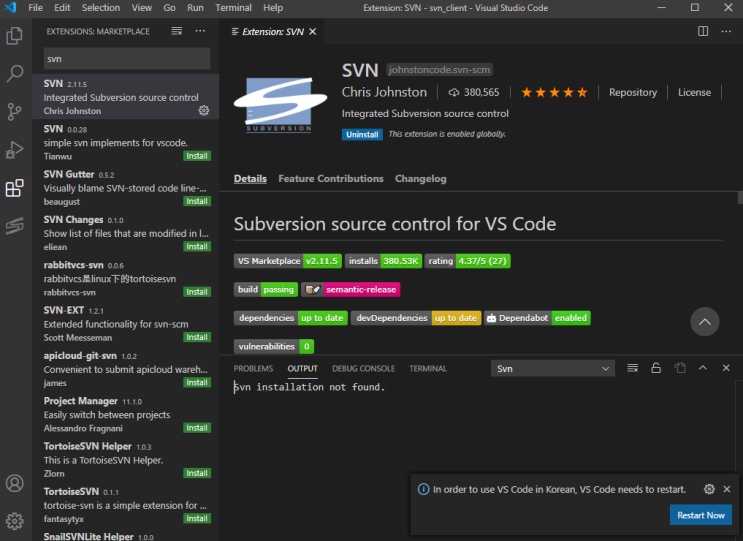Viewport: 743px width, 541px height.
Task: Install Project Manager extension
Action: [197, 428]
